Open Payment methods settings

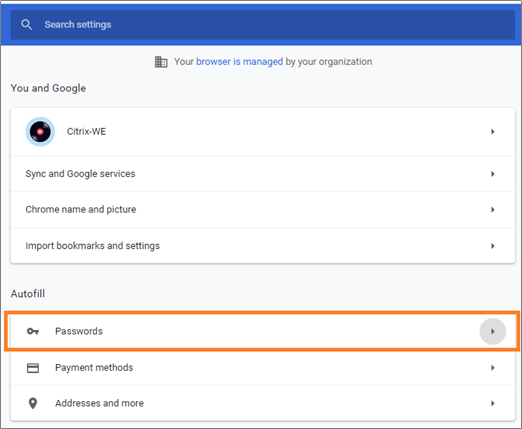tap(263, 368)
